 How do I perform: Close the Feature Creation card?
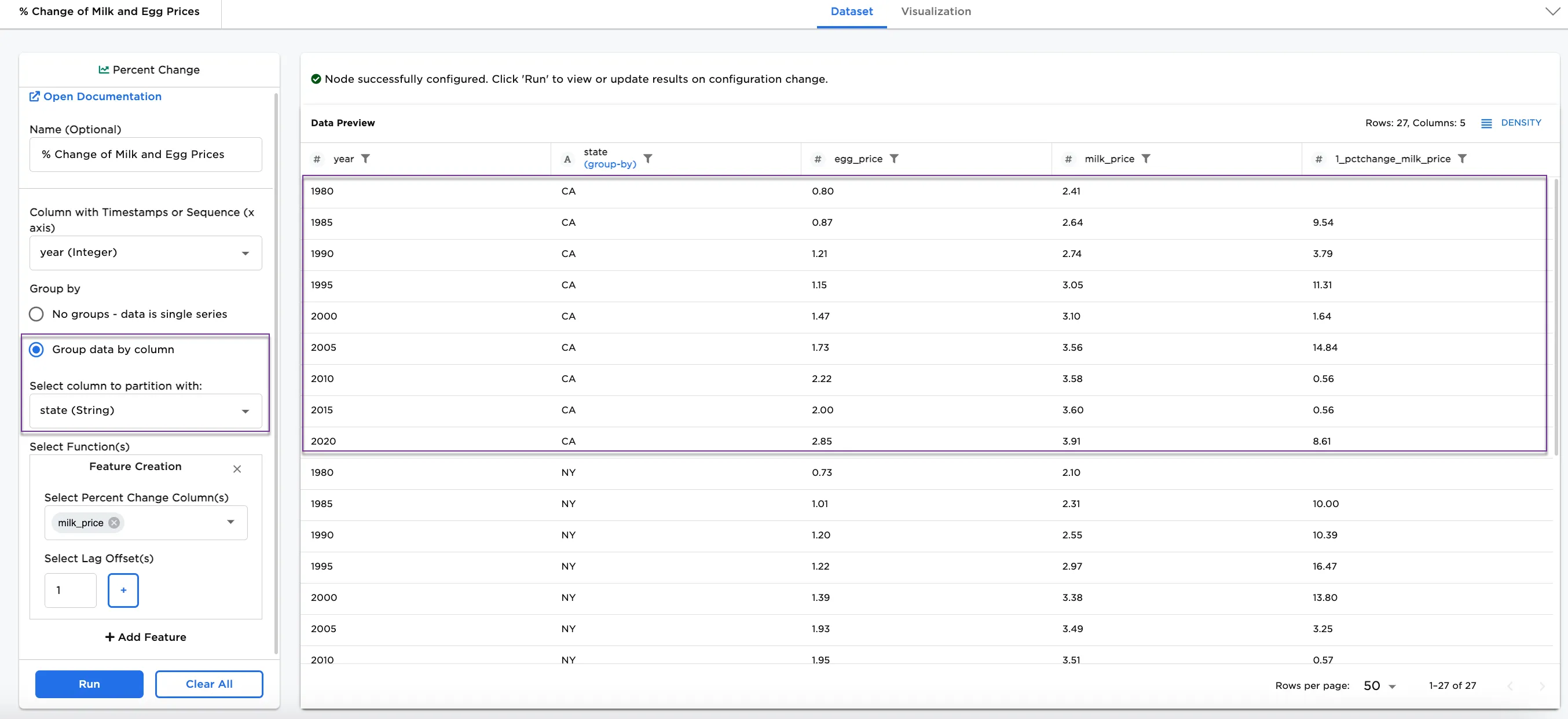[x=237, y=469]
